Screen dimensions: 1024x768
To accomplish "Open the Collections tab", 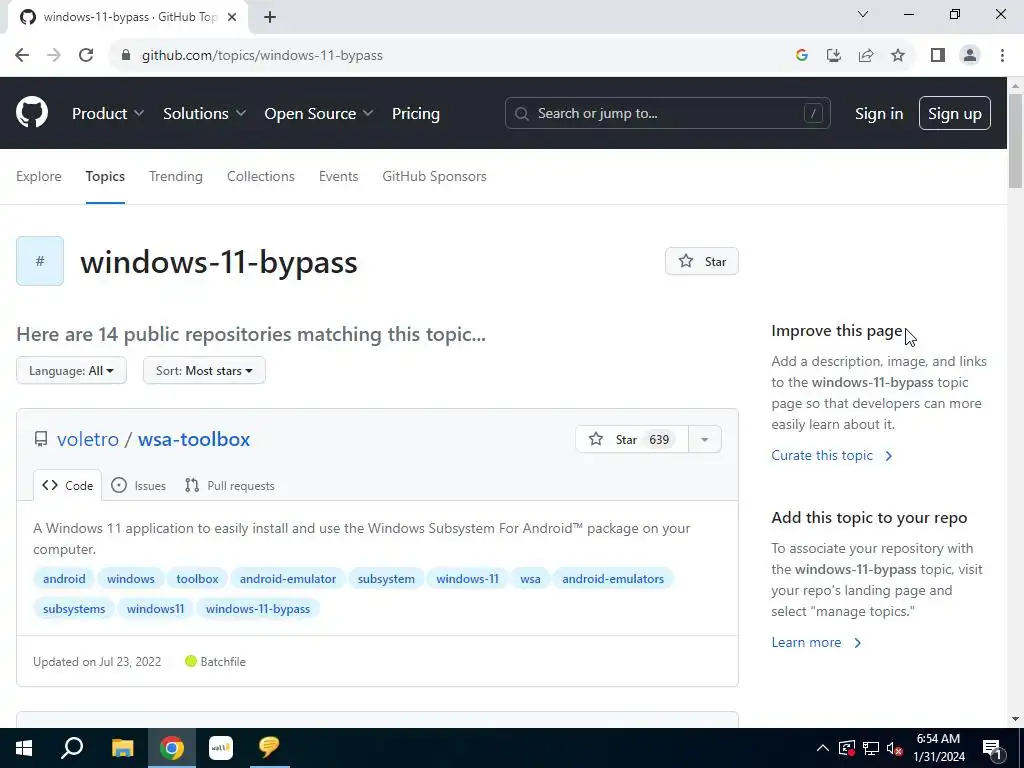I will 261,176.
